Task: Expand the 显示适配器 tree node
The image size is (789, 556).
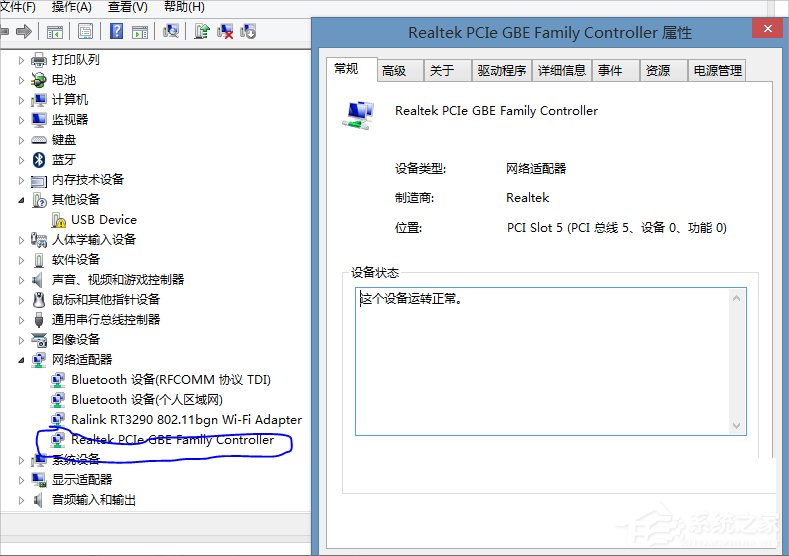Action: coord(22,480)
